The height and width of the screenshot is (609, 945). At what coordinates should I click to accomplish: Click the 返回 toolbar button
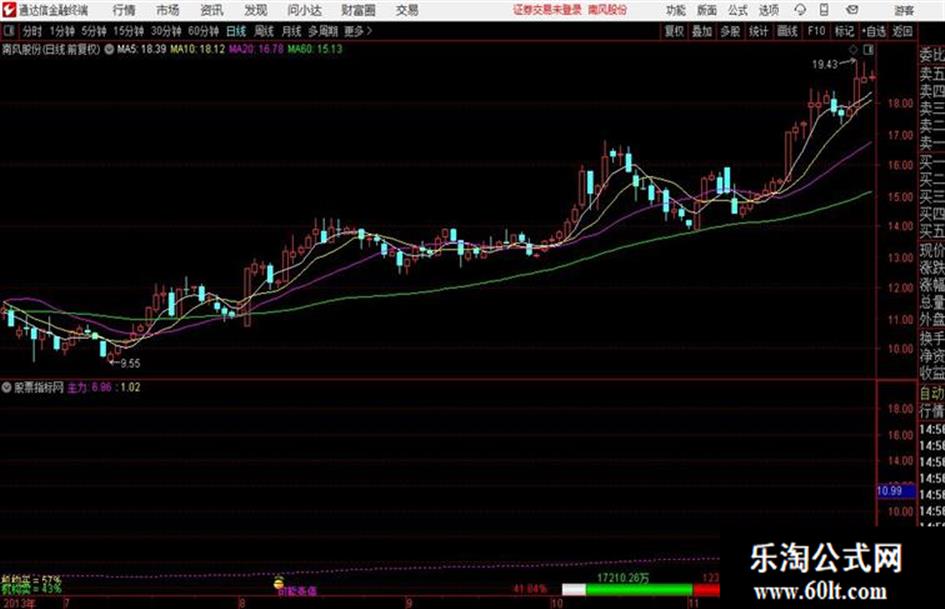point(902,31)
